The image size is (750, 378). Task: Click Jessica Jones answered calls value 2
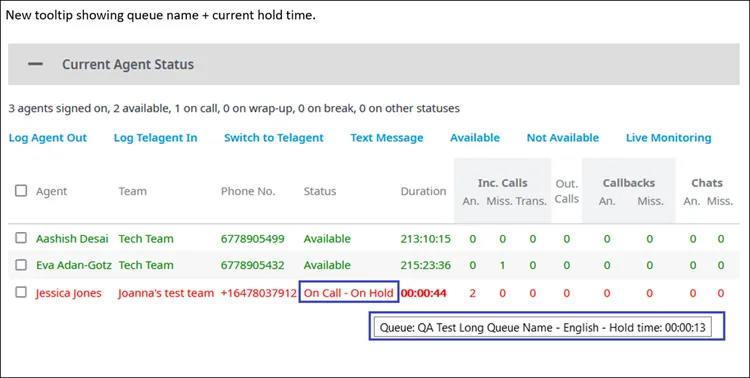473,293
